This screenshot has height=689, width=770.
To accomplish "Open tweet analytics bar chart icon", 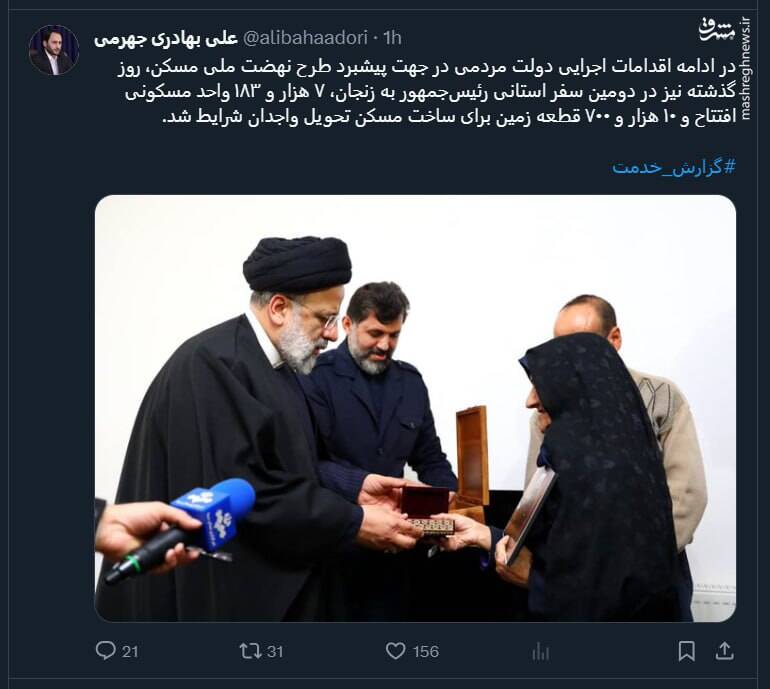I will (x=540, y=652).
